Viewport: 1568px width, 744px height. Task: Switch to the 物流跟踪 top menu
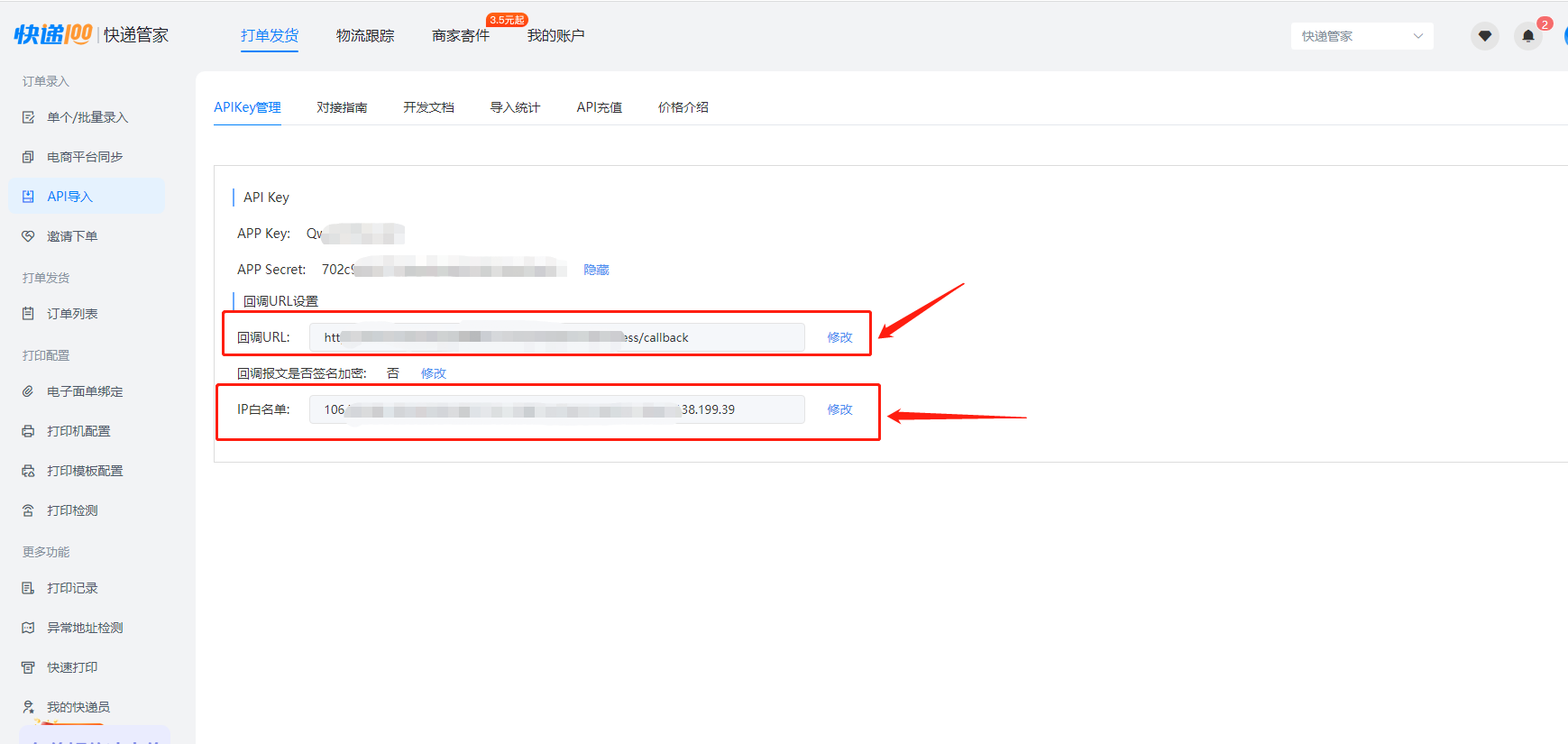[x=365, y=35]
